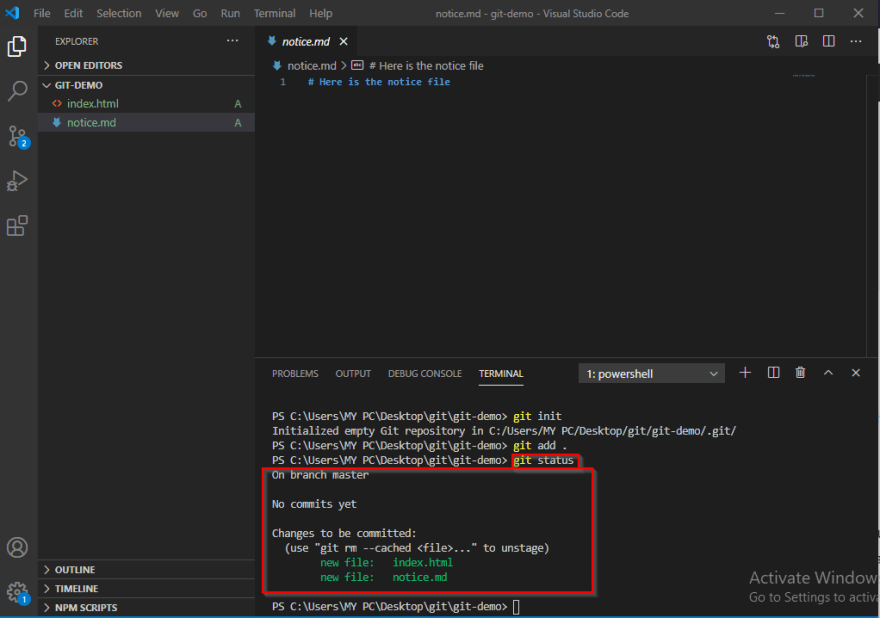Open the powershell terminal selector dropdown
Screen dimensions: 880x618
pos(652,374)
